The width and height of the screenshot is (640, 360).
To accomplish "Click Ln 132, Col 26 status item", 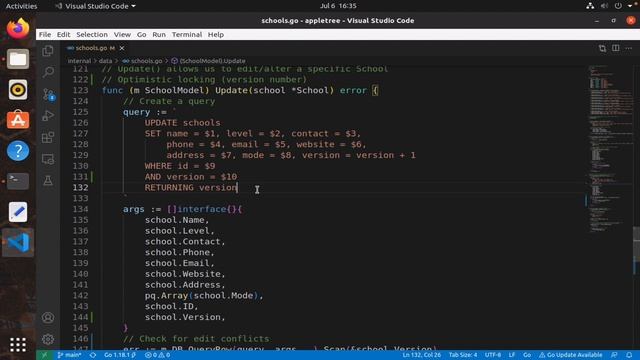I will tap(422, 355).
